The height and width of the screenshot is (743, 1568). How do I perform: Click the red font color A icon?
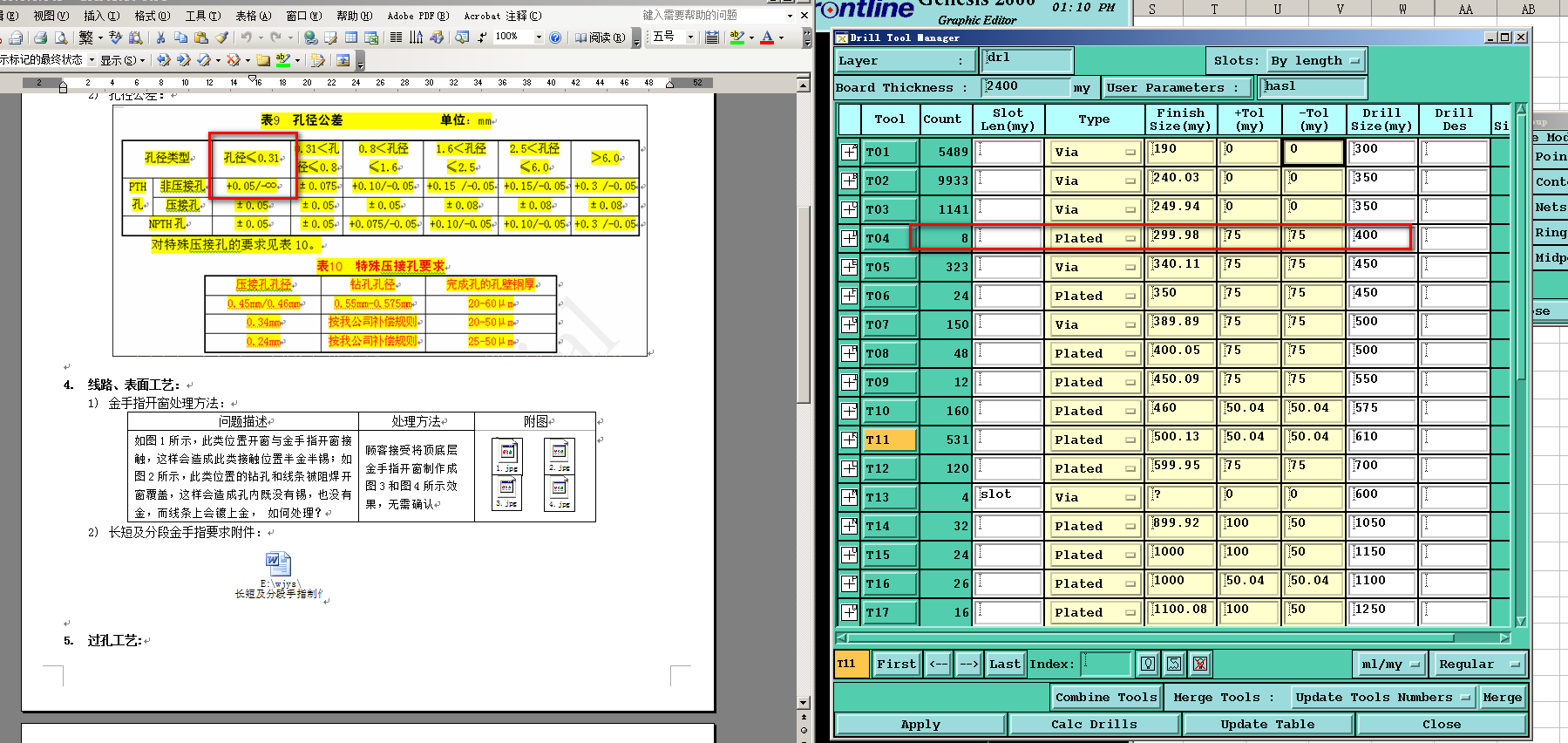[x=767, y=37]
